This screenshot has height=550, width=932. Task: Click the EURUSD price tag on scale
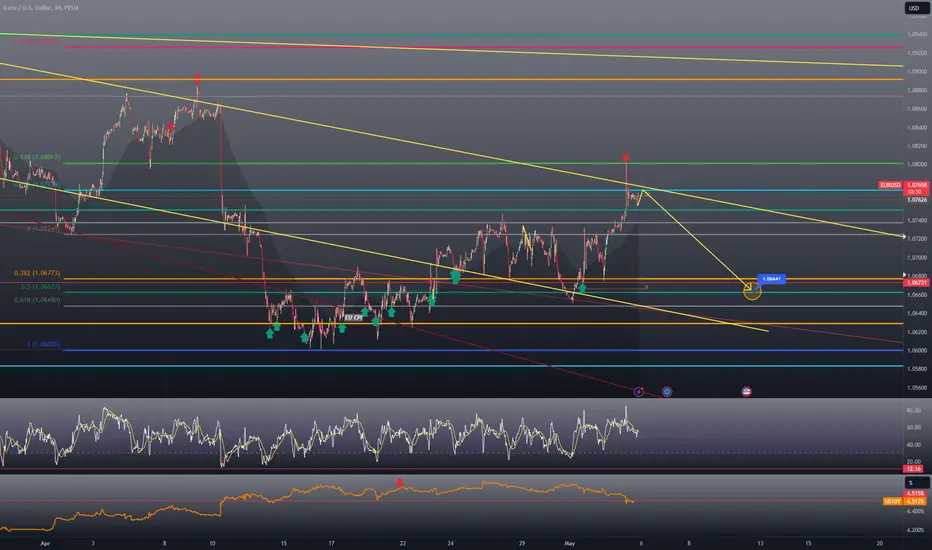[890, 185]
